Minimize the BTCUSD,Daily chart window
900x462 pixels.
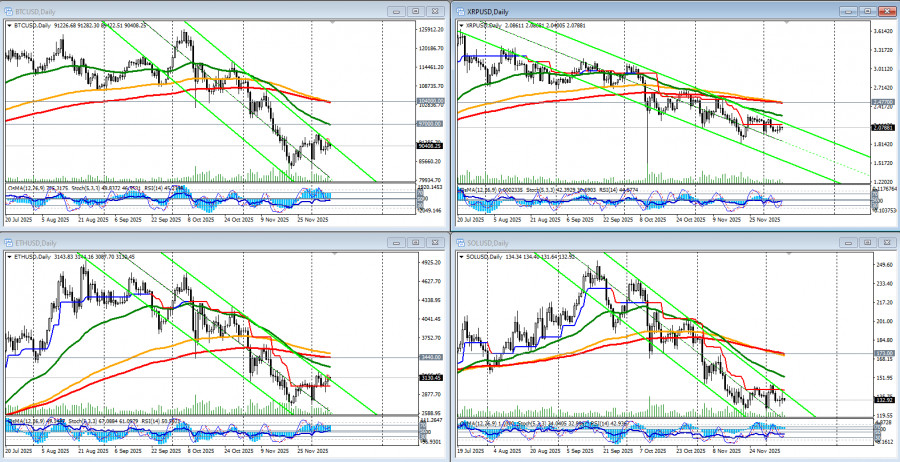tap(397, 11)
